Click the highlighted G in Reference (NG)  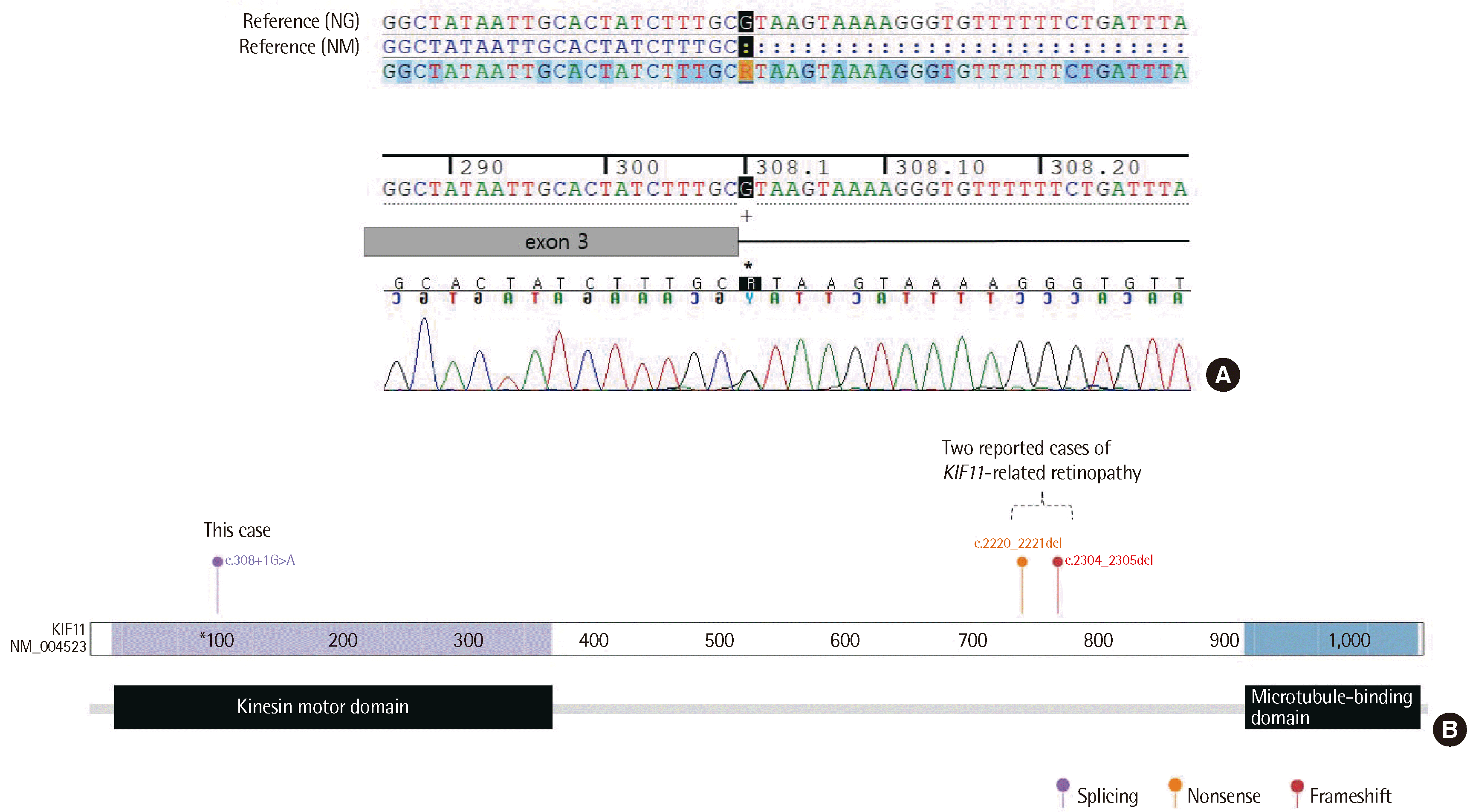click(746, 23)
